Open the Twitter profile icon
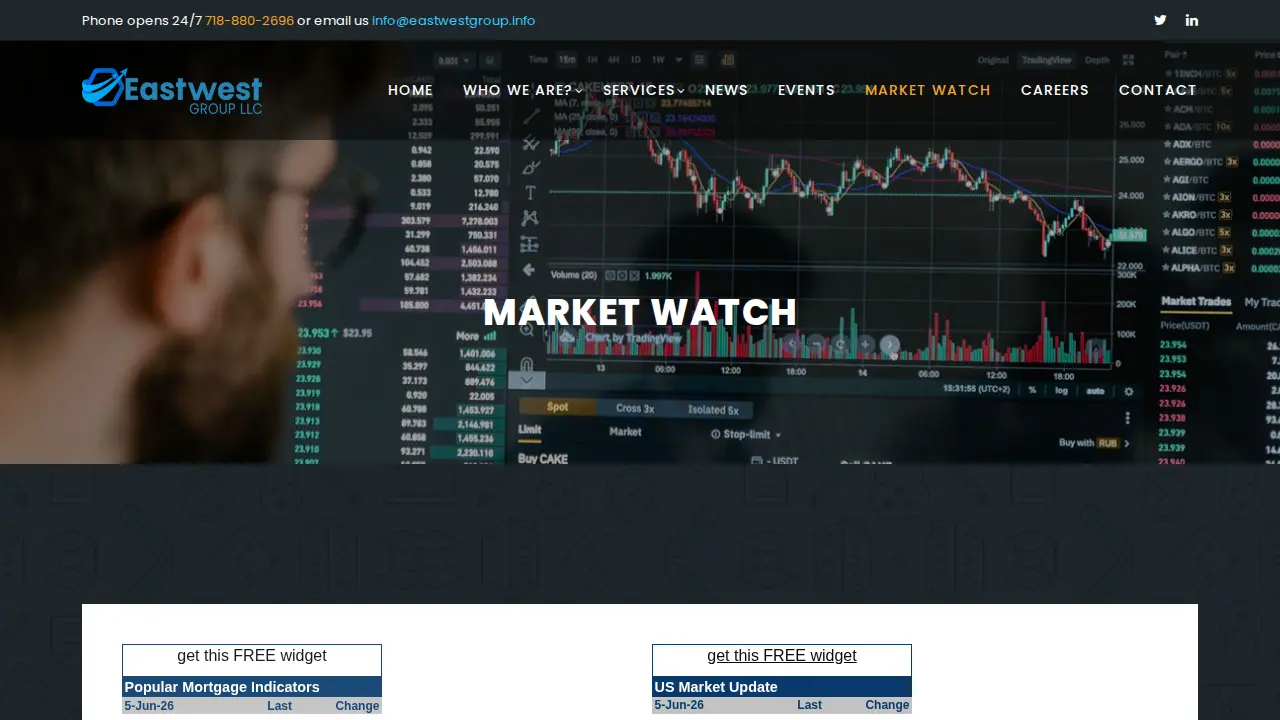 1160,20
